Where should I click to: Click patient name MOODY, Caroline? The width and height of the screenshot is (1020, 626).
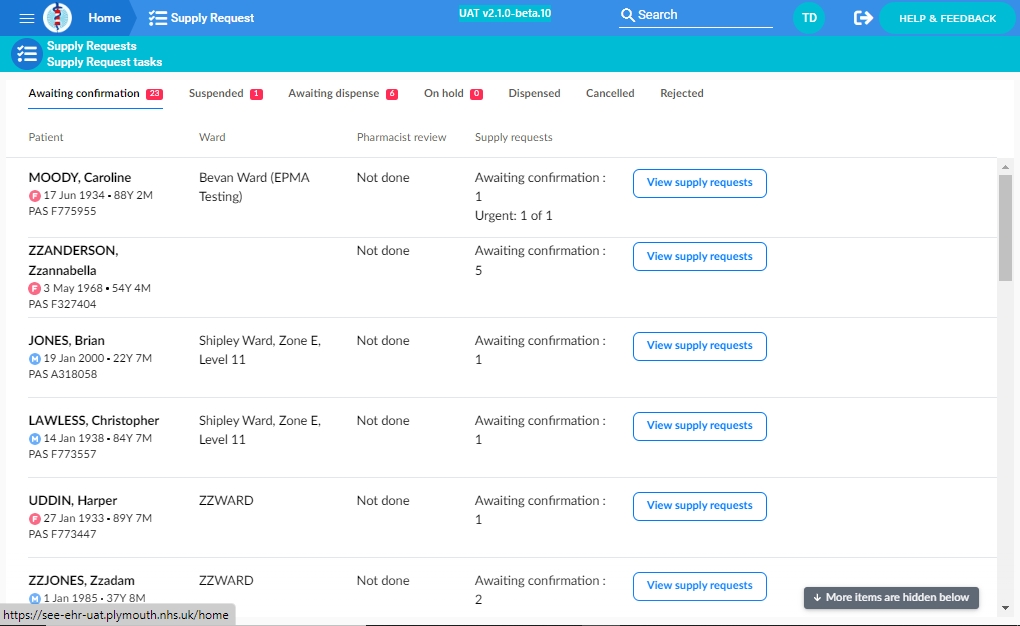pos(79,177)
